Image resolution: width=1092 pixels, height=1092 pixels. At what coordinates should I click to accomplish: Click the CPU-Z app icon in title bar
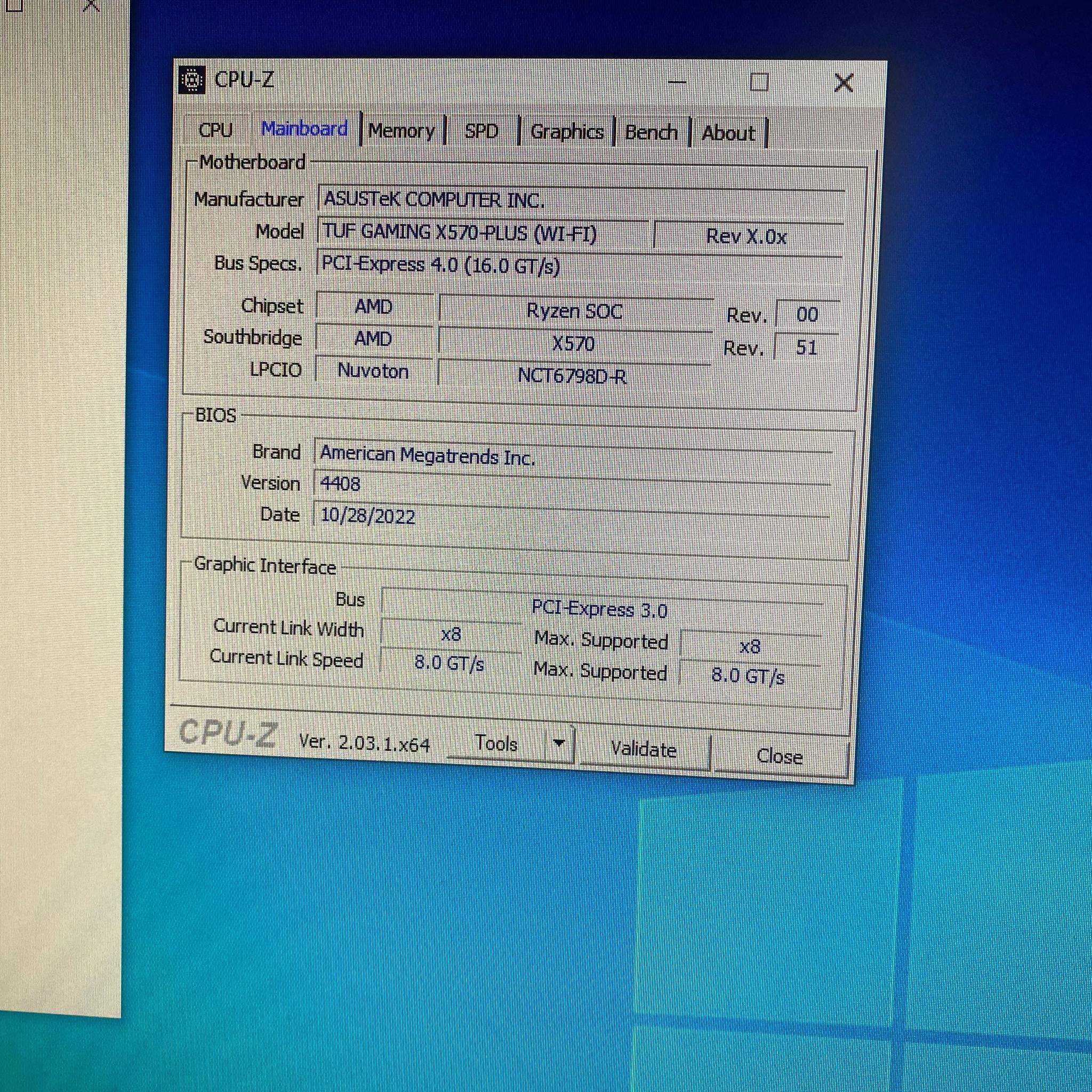191,79
